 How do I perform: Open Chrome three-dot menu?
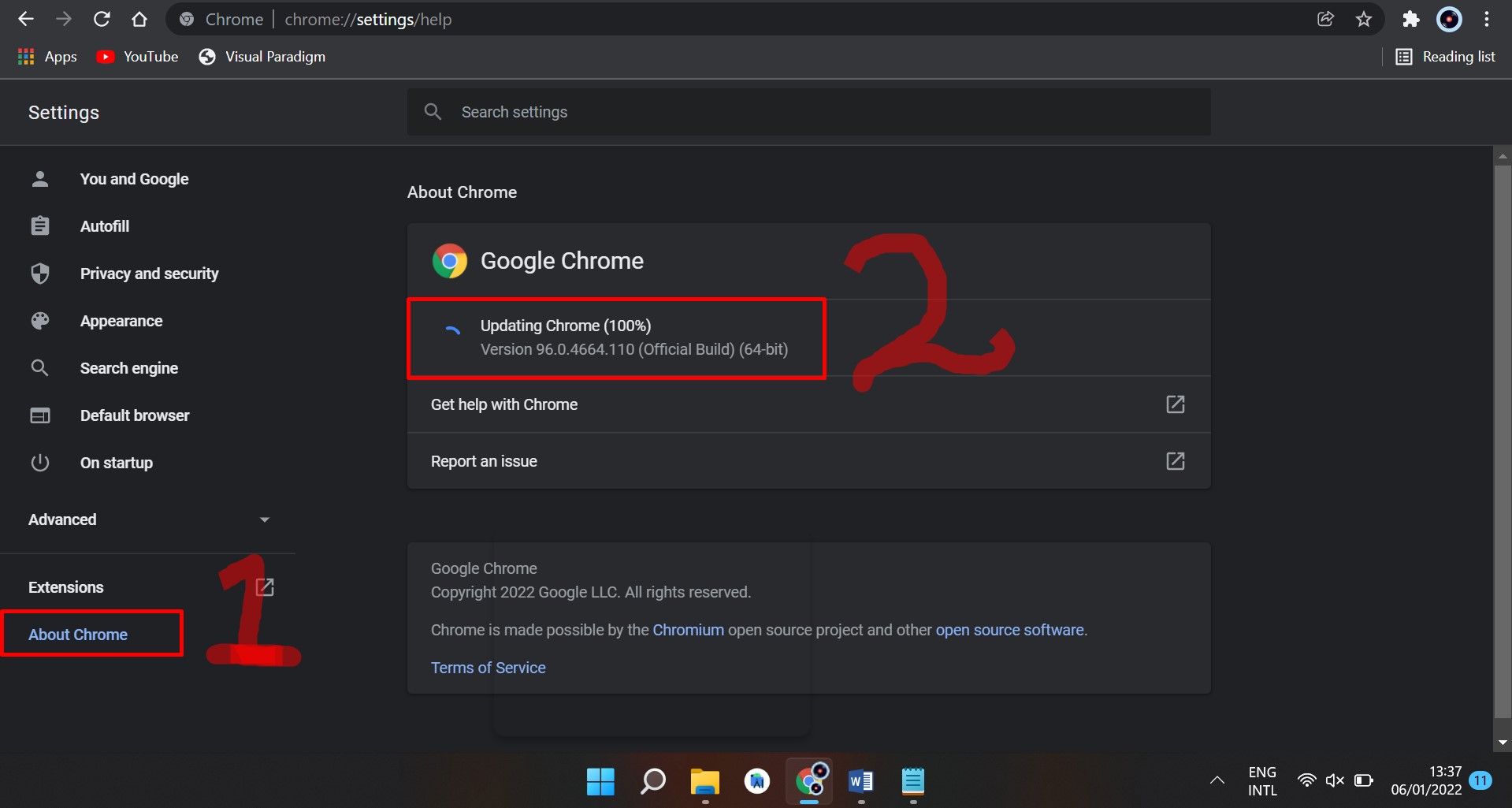coord(1487,19)
